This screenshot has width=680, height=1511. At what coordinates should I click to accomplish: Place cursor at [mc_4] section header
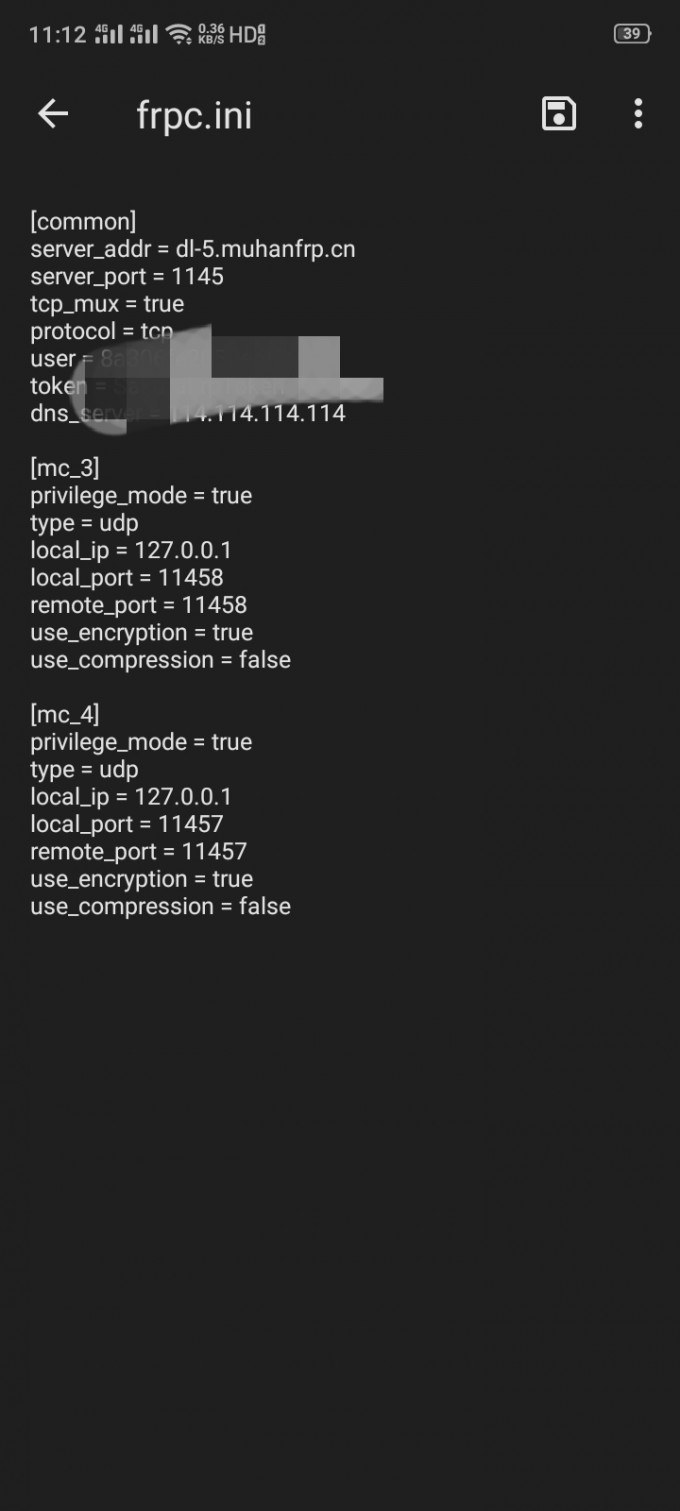pyautogui.click(x=65, y=714)
